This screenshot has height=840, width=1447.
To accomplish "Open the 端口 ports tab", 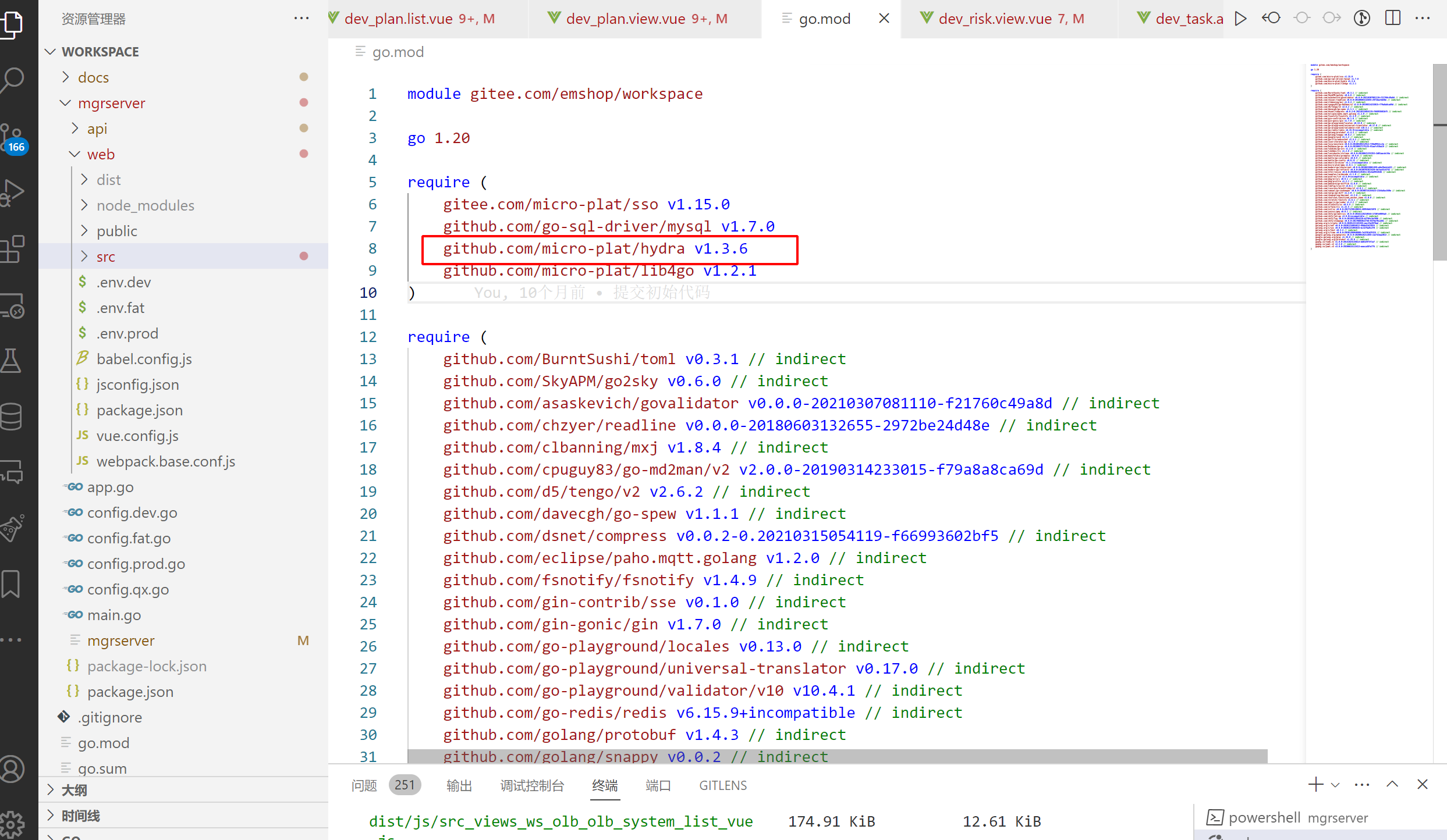I will pos(658,785).
